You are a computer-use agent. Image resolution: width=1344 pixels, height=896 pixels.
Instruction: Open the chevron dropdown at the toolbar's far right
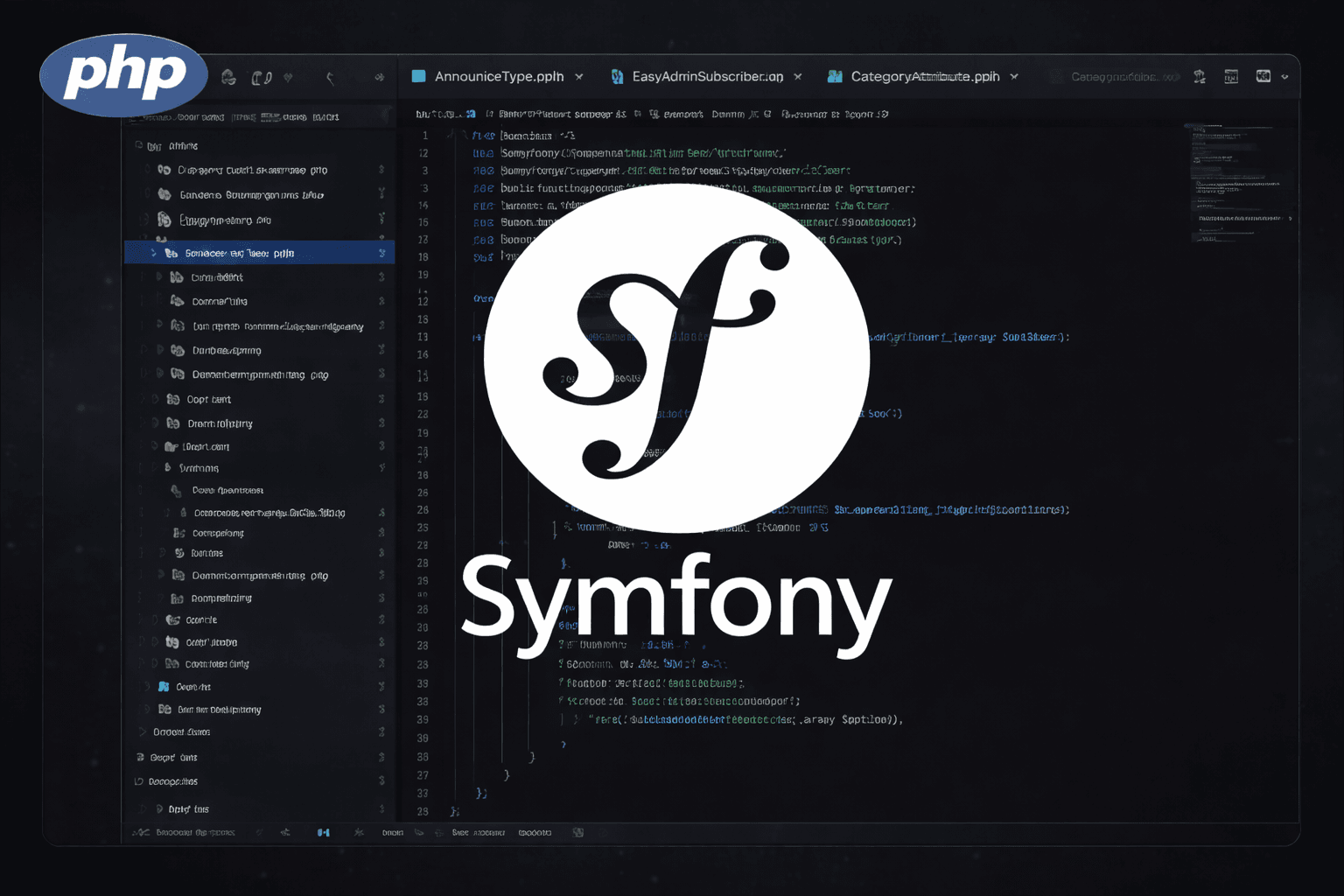(x=1285, y=76)
